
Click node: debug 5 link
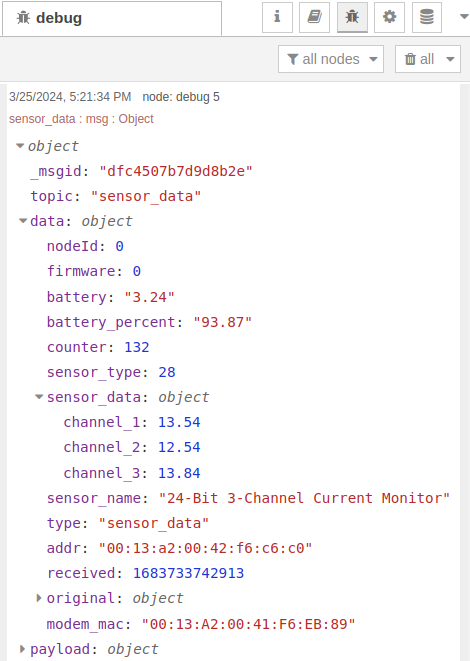(x=181, y=97)
